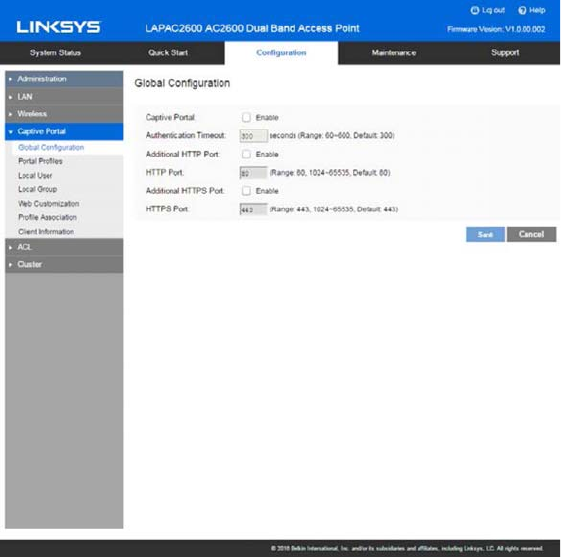Viewport: 561px width, 557px height.
Task: Click the Save button
Action: click(x=485, y=234)
